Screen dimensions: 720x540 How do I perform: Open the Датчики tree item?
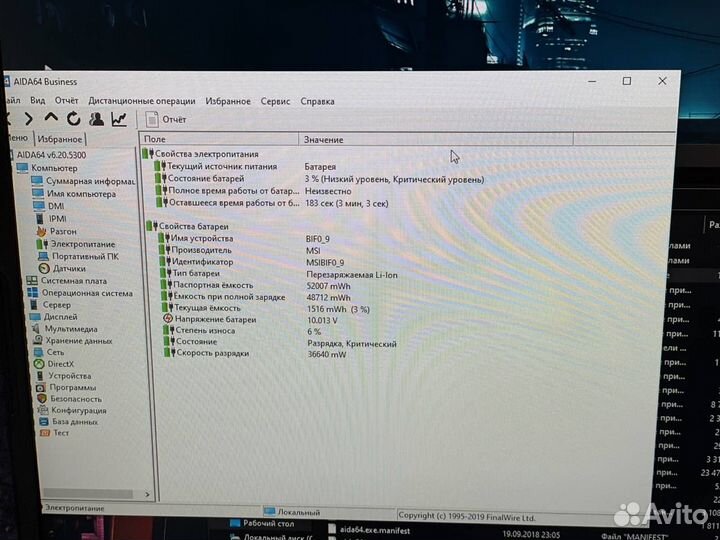[69, 268]
